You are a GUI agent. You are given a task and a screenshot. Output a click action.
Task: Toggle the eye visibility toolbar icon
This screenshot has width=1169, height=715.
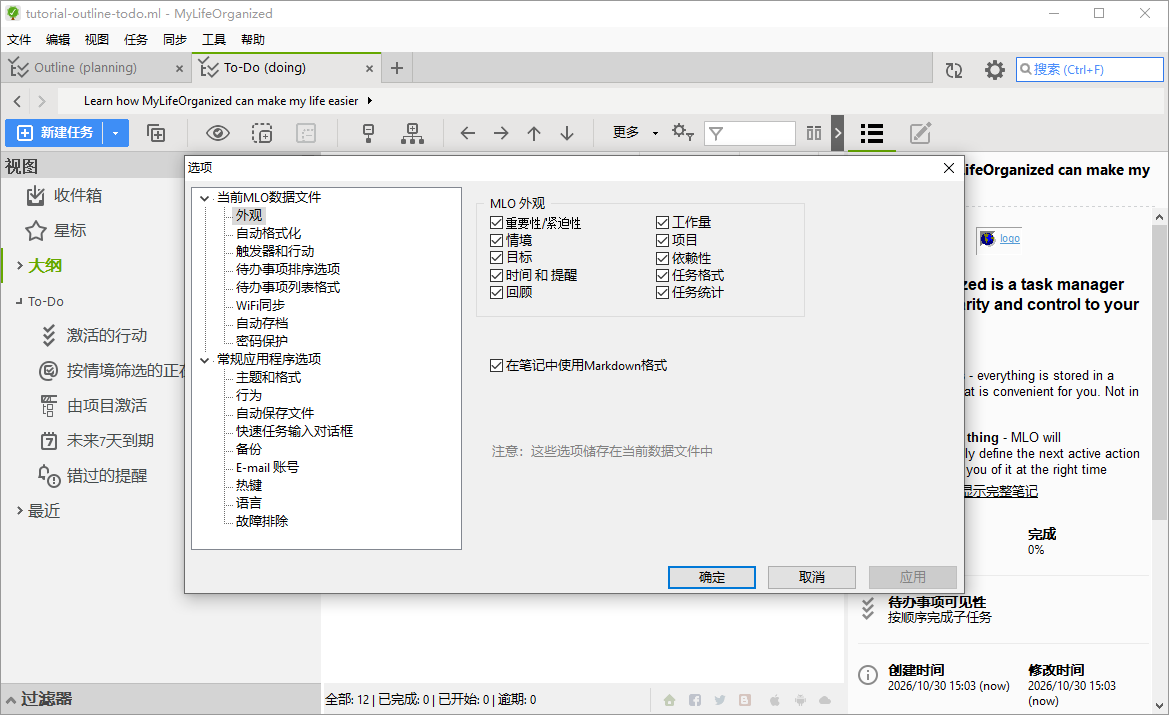pos(218,133)
